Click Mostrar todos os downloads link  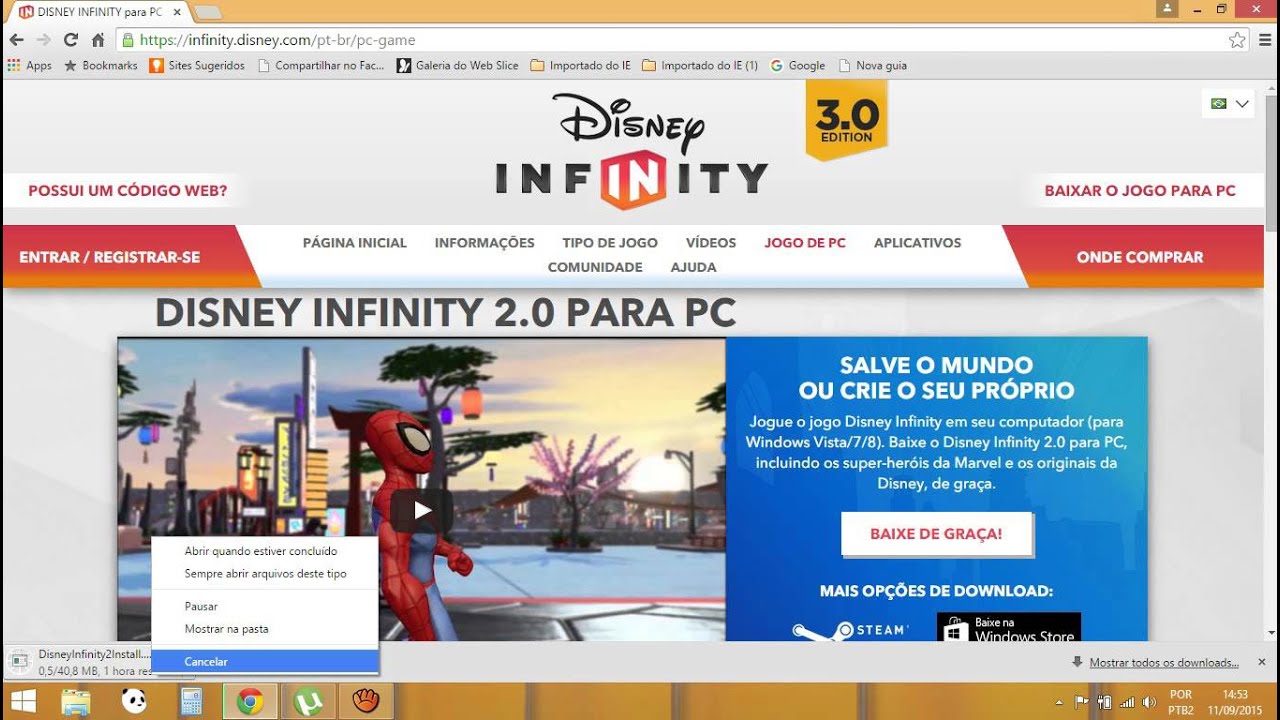coord(1164,663)
